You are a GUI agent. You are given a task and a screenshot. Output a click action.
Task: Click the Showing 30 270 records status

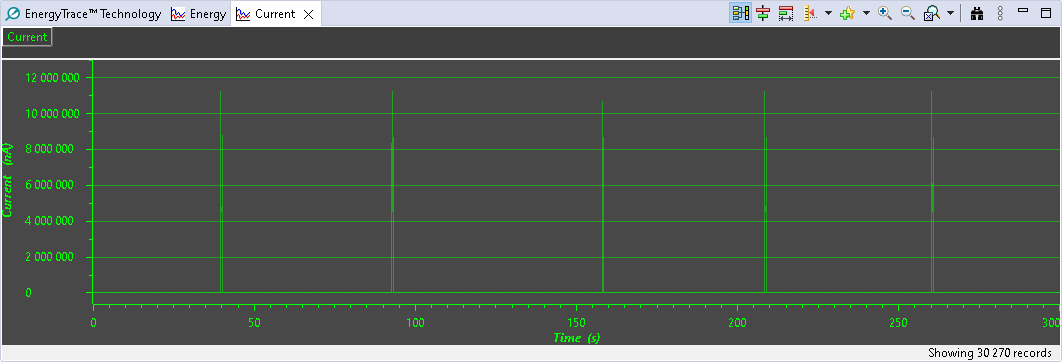pyautogui.click(x=990, y=353)
